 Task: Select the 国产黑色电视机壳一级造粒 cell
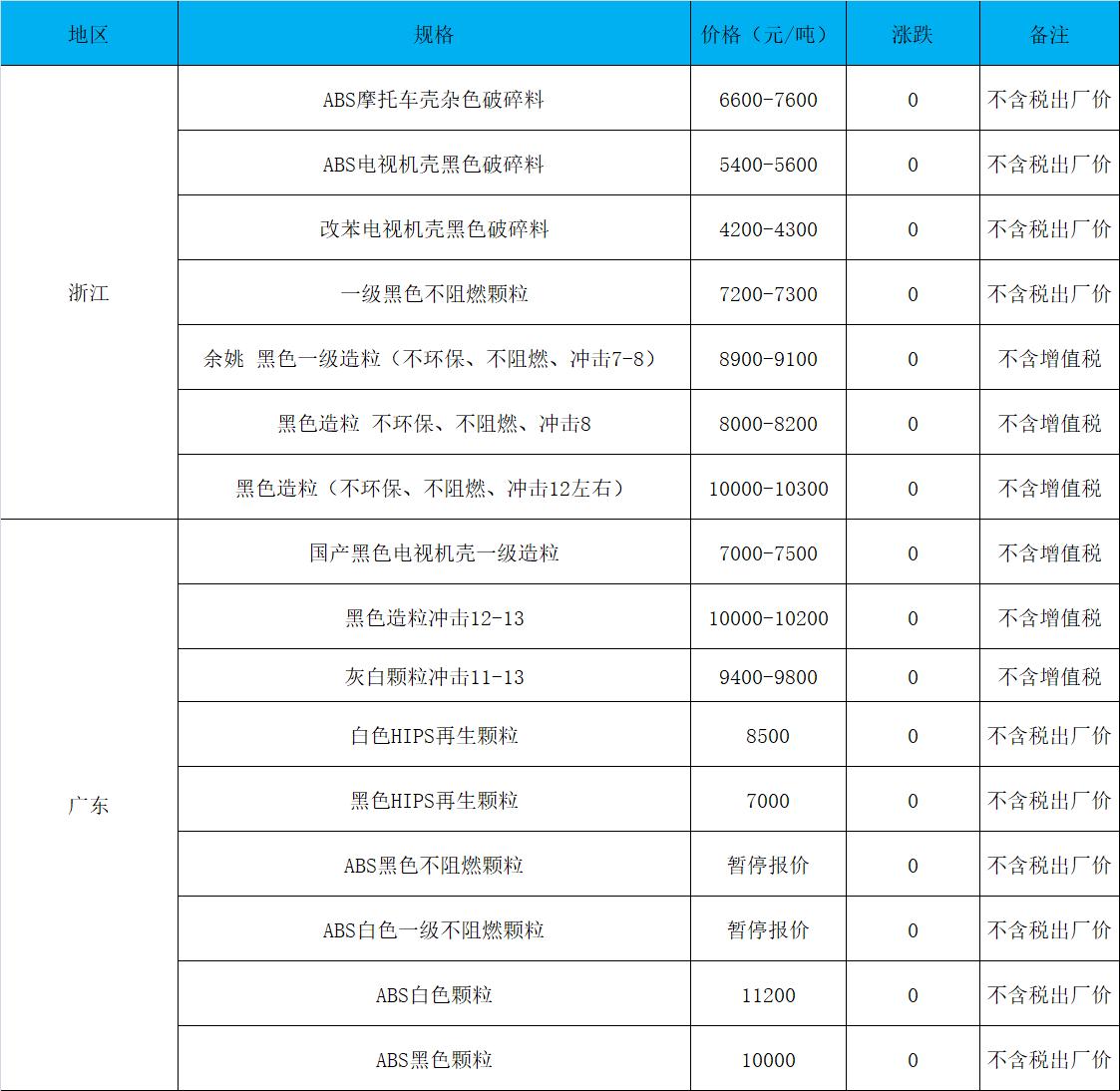434,553
